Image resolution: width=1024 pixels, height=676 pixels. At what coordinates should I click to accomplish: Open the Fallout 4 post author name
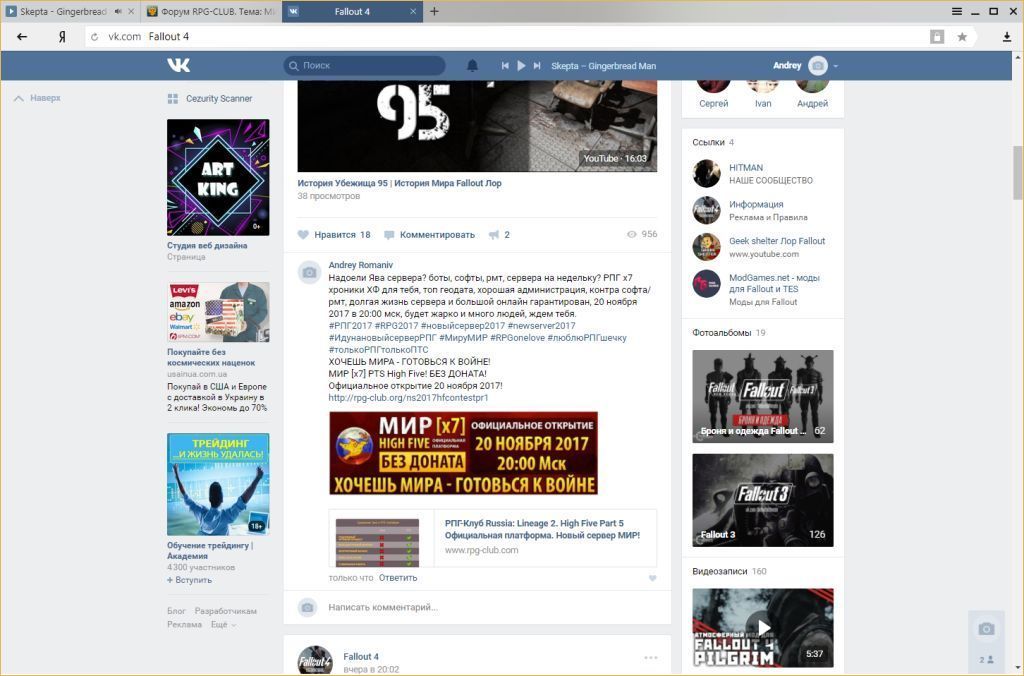click(360, 656)
